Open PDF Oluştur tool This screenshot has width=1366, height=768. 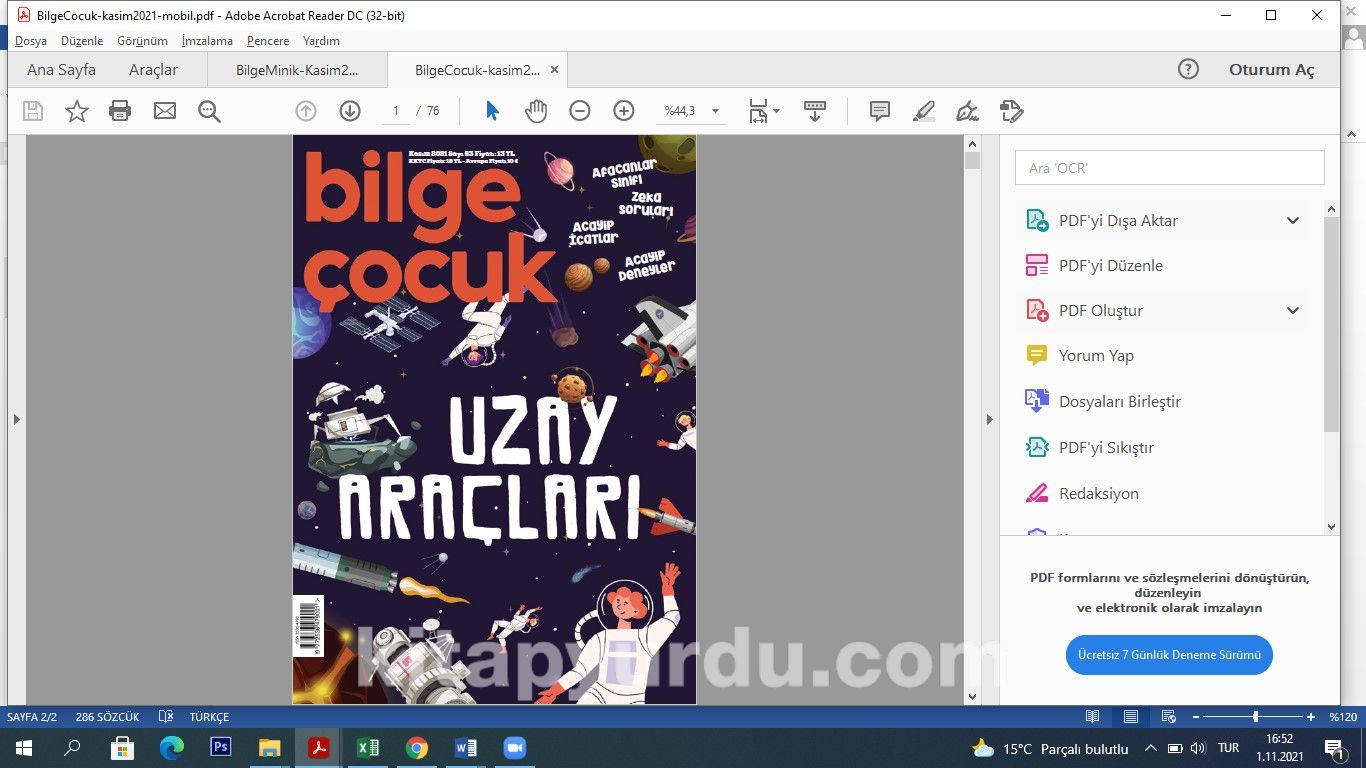(x=1101, y=310)
